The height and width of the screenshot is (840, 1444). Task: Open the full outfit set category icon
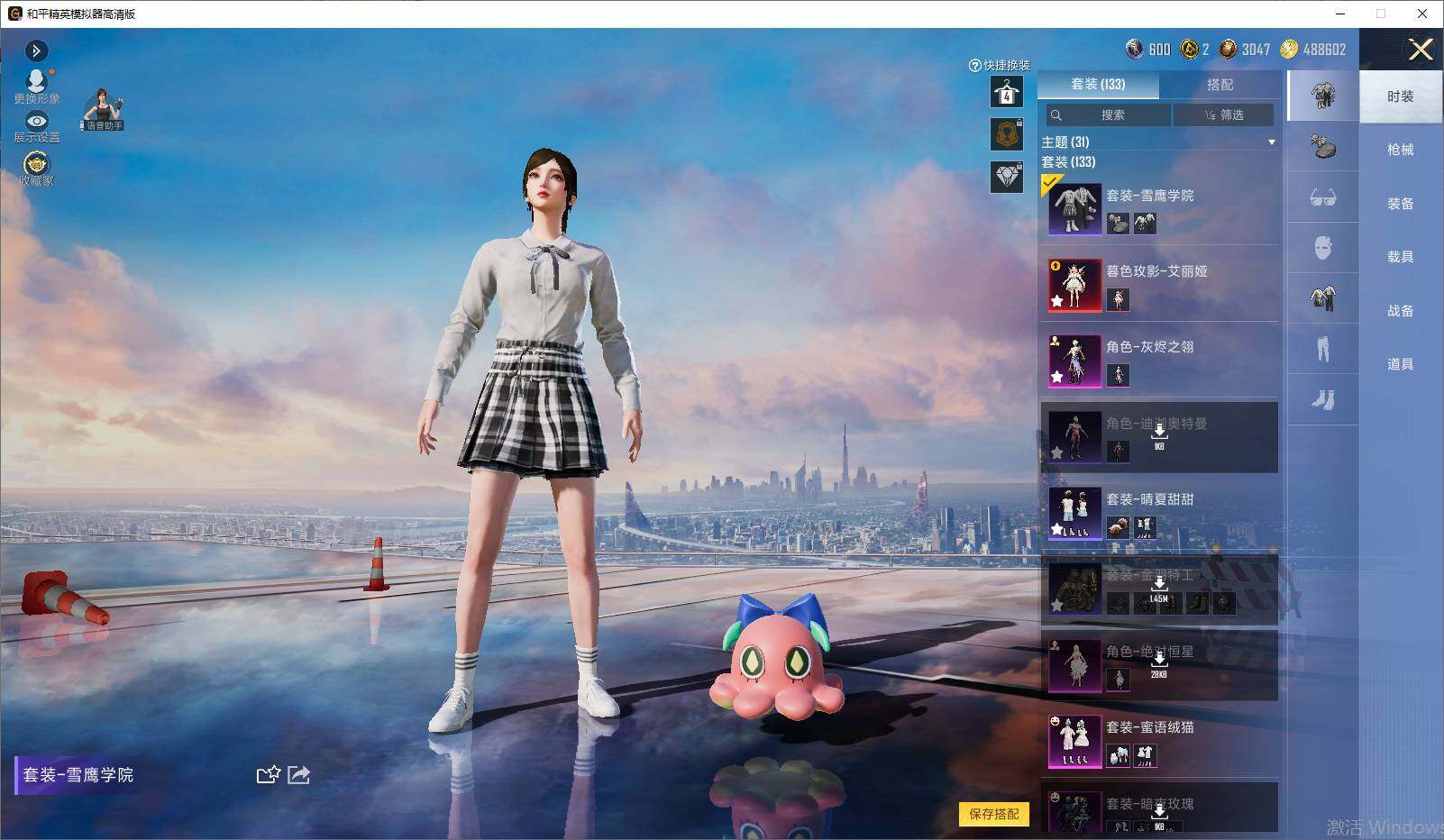pos(1322,96)
